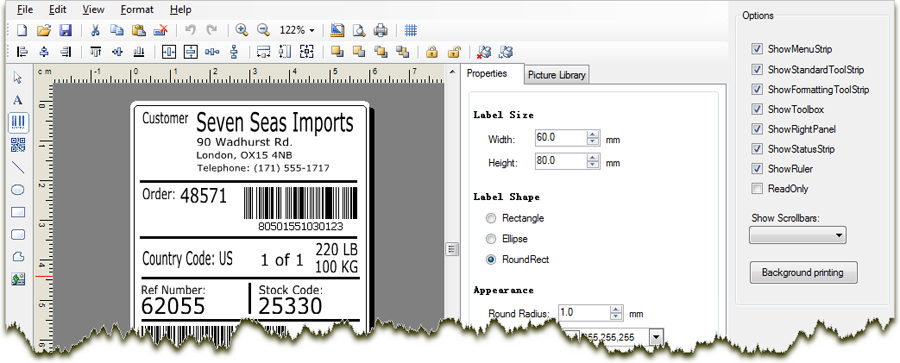Toggle the ShowStatusStrip checkbox
The width and height of the screenshot is (900, 363).
(x=757, y=149)
